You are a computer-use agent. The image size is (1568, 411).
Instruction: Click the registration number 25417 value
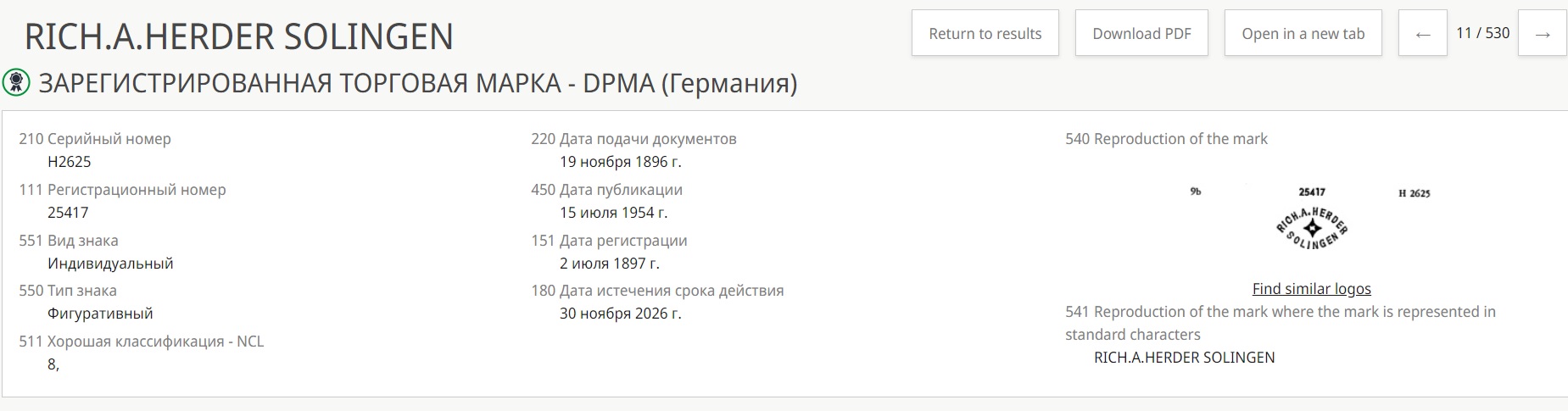(x=68, y=213)
